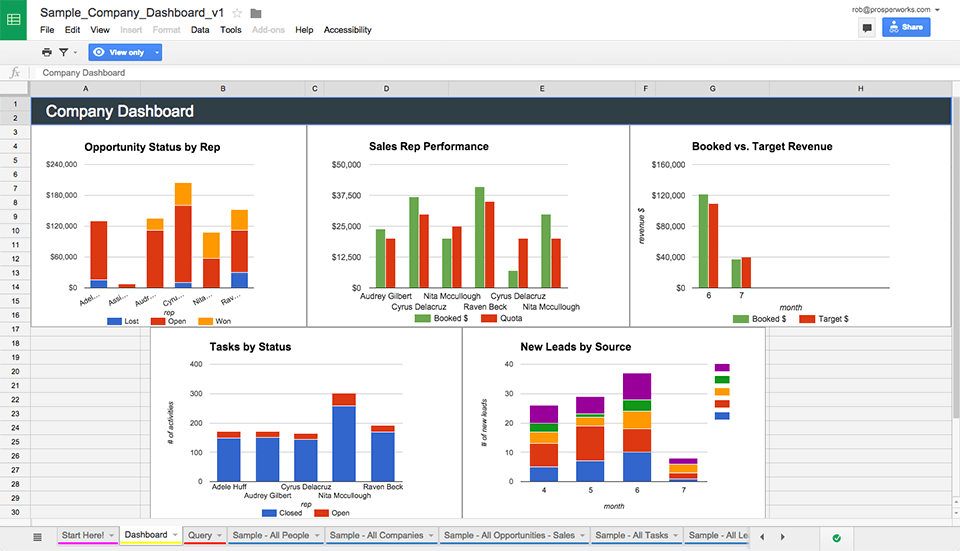Click the blue Share button
This screenshot has height=551, width=960.
click(x=906, y=27)
